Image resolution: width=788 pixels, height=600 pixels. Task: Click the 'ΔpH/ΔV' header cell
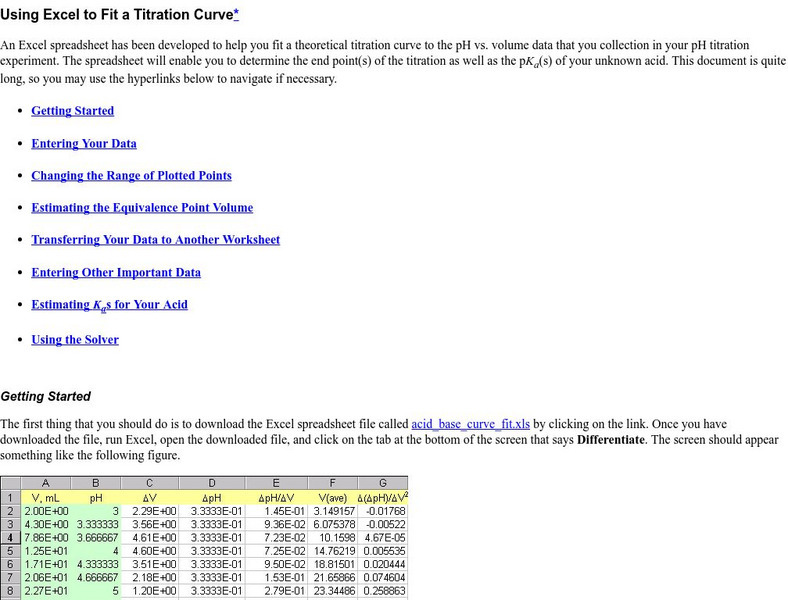point(276,498)
